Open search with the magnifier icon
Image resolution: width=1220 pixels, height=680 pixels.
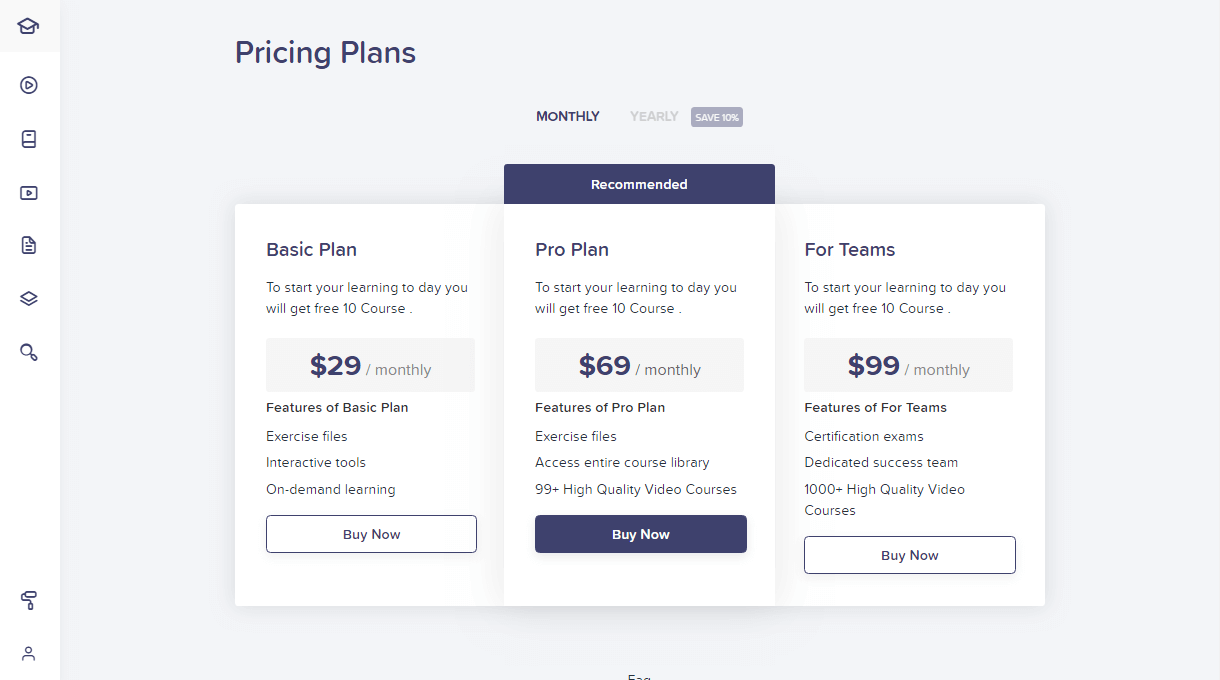[x=29, y=352]
